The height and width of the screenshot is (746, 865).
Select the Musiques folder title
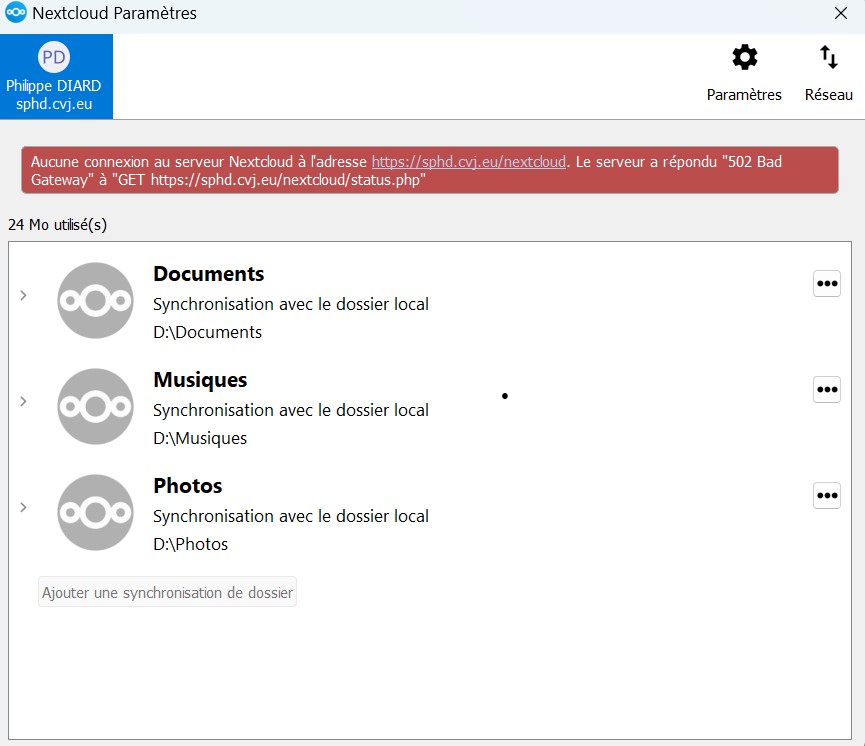click(200, 380)
